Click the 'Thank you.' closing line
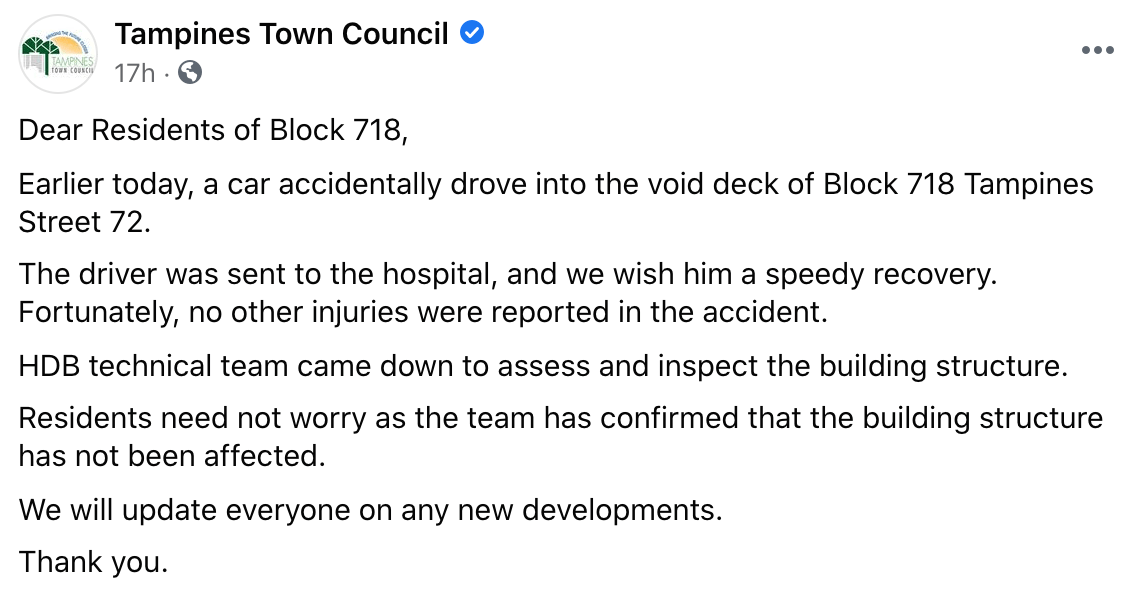The image size is (1146, 592). pyautogui.click(x=93, y=563)
